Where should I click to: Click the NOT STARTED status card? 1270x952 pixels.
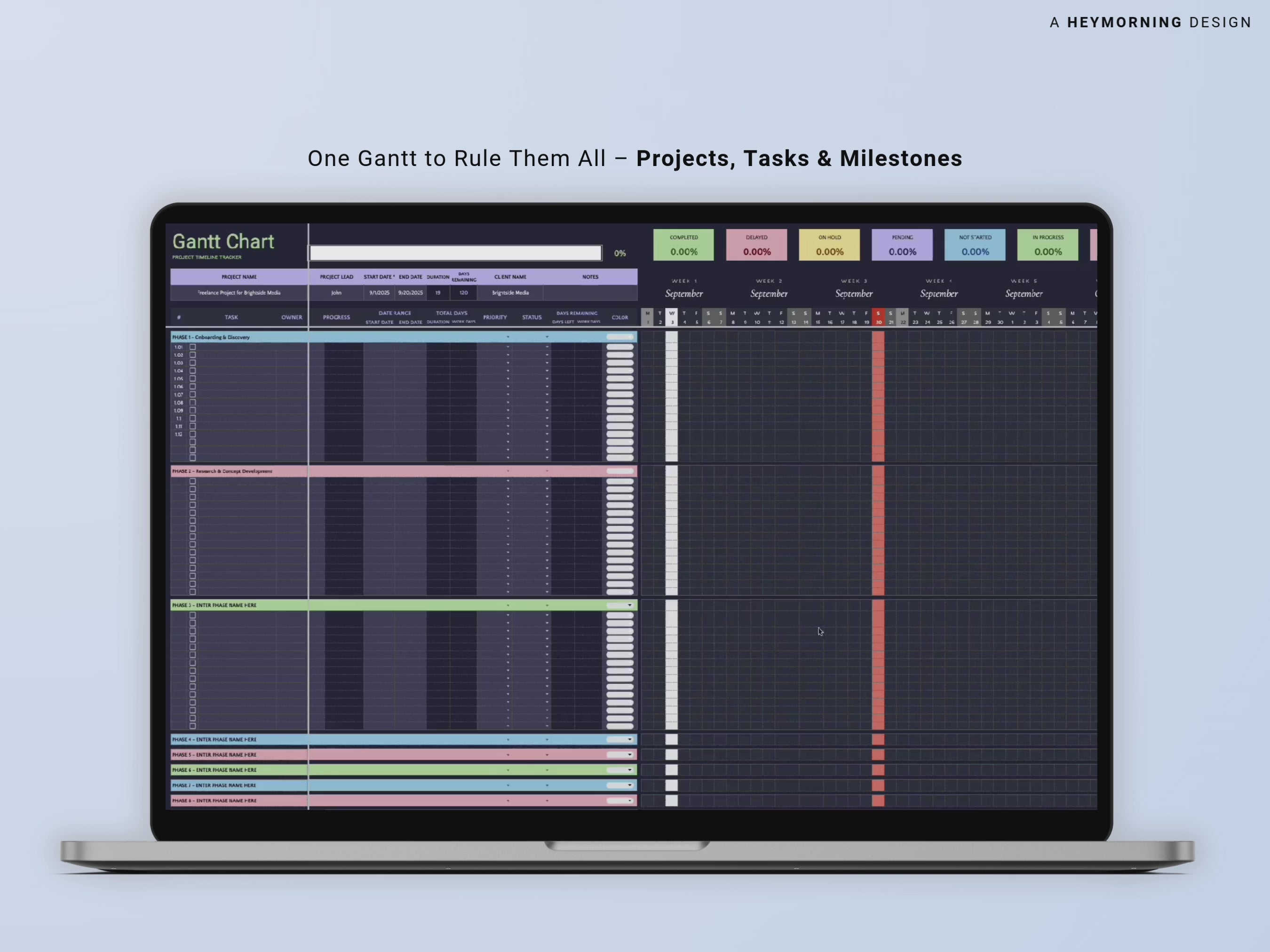click(974, 245)
